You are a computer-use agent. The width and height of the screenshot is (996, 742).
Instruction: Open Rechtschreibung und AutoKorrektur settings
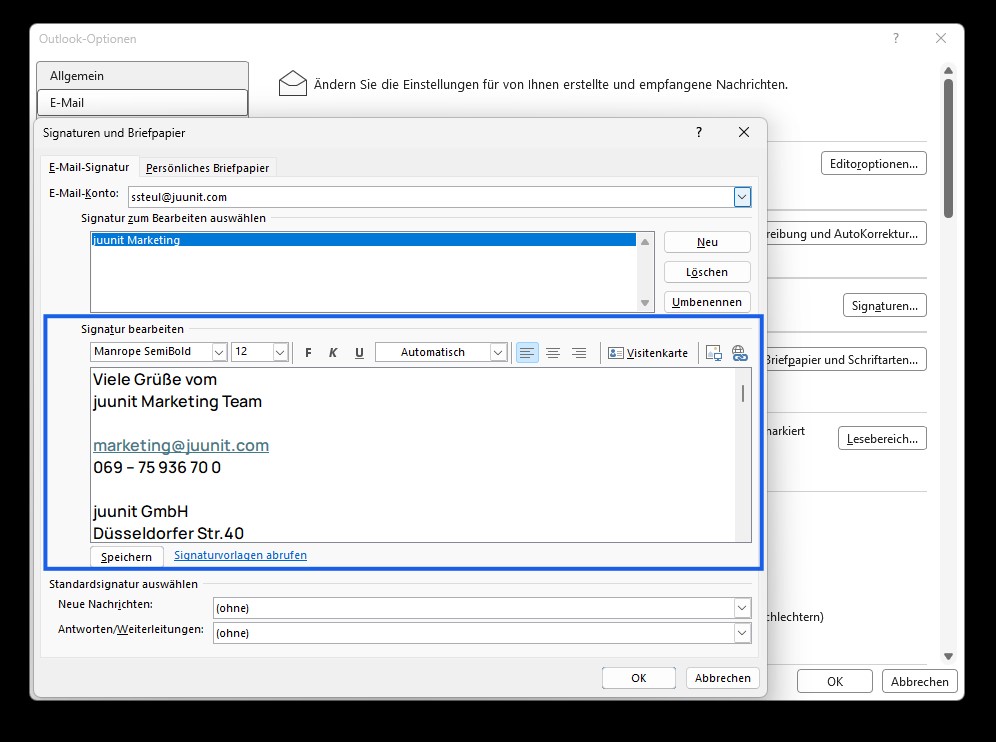coord(845,233)
